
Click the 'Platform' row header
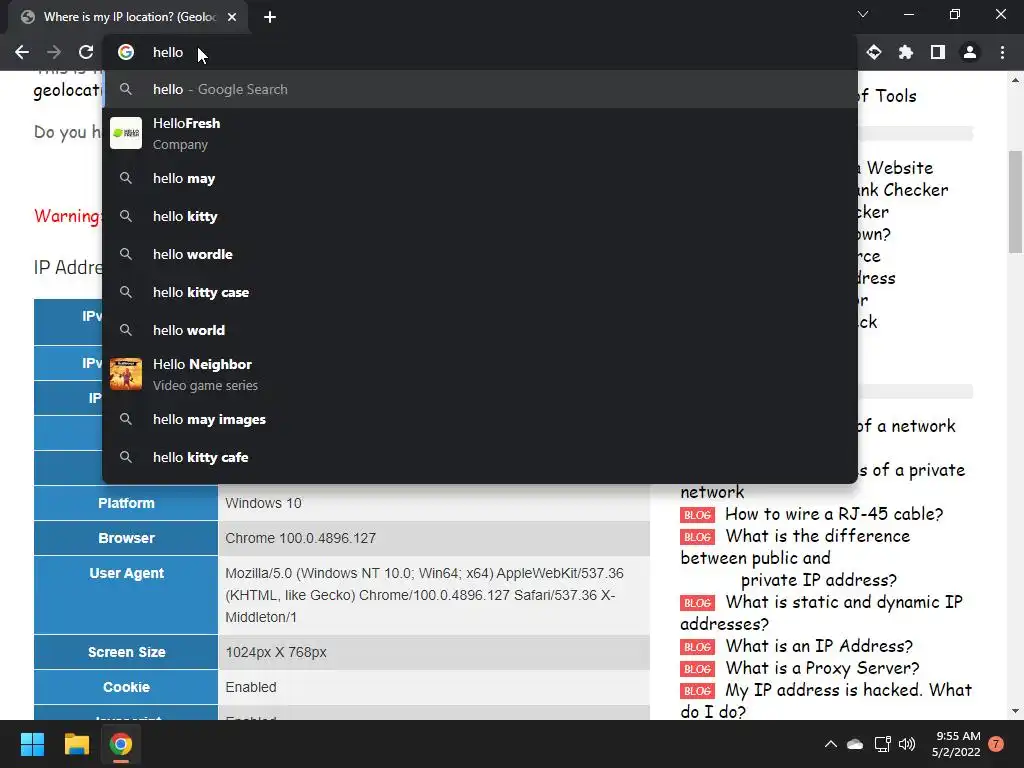pos(126,504)
